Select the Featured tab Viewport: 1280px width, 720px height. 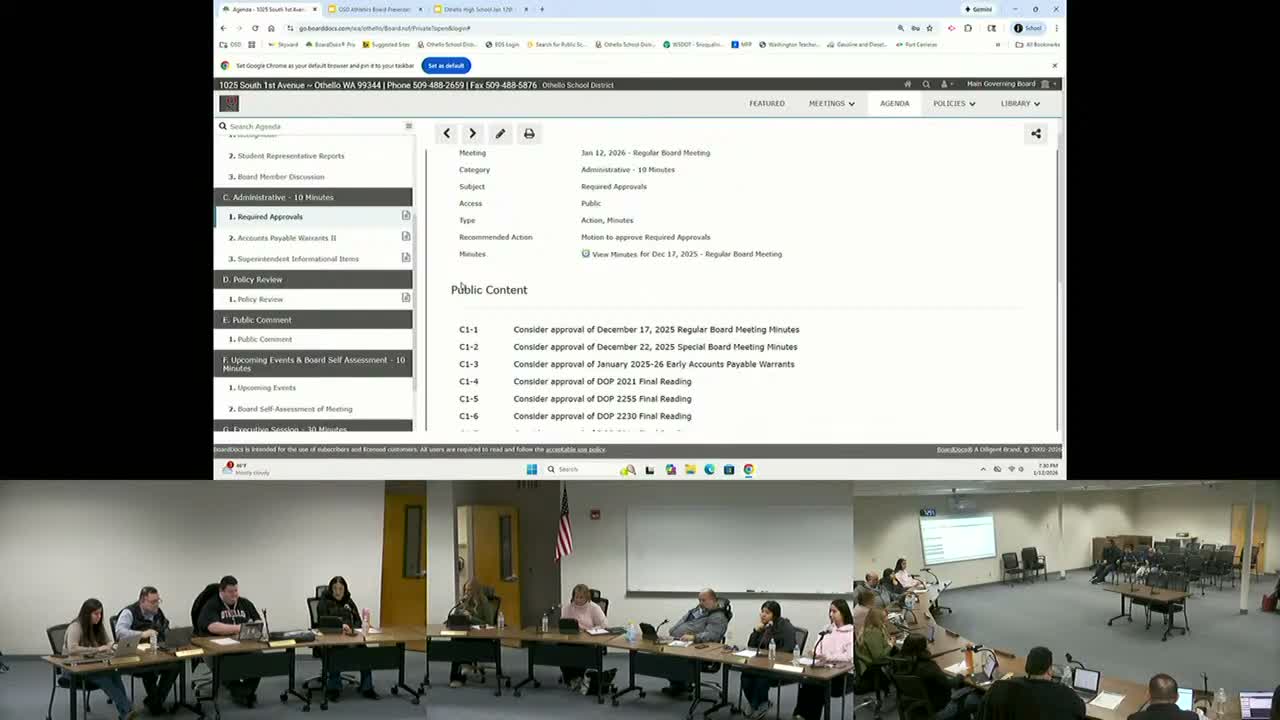click(767, 103)
